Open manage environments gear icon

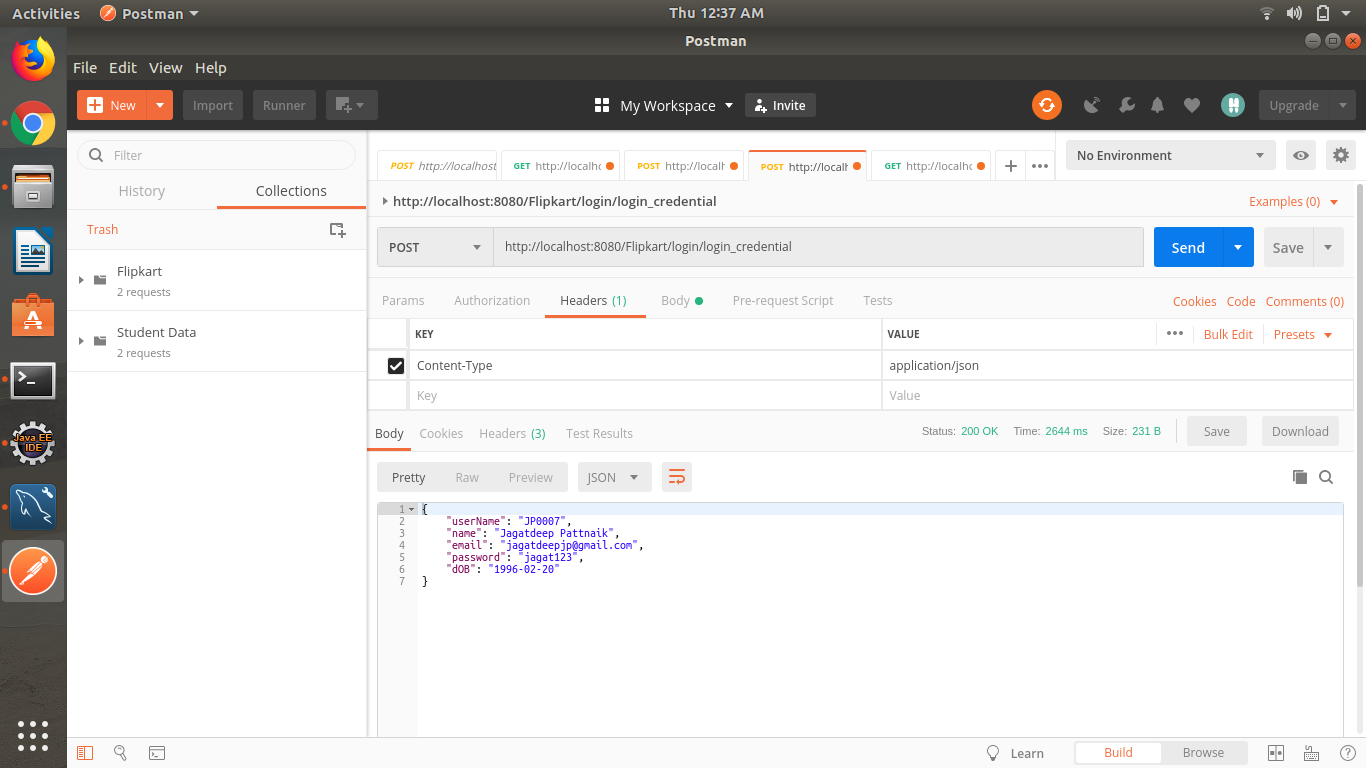[x=1341, y=155]
